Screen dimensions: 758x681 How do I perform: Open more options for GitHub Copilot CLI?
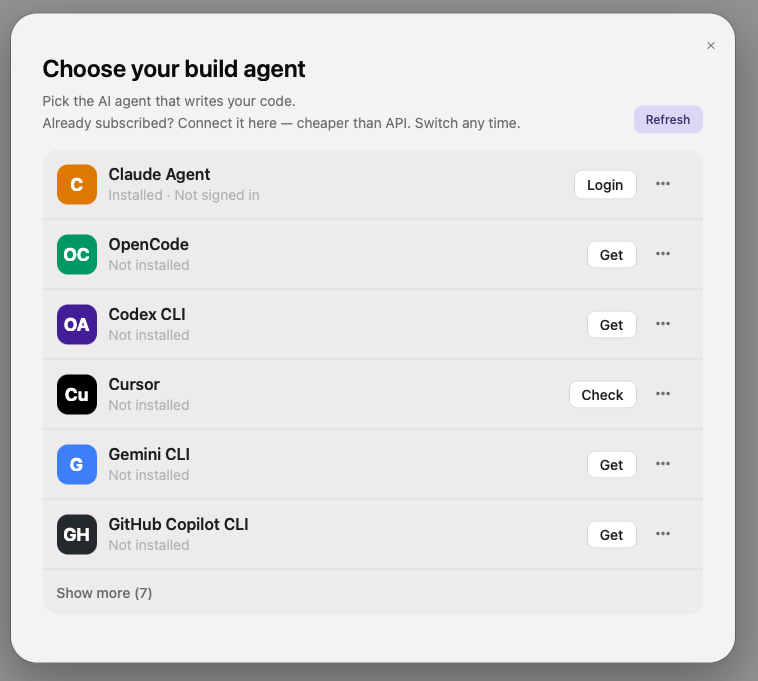coord(663,534)
